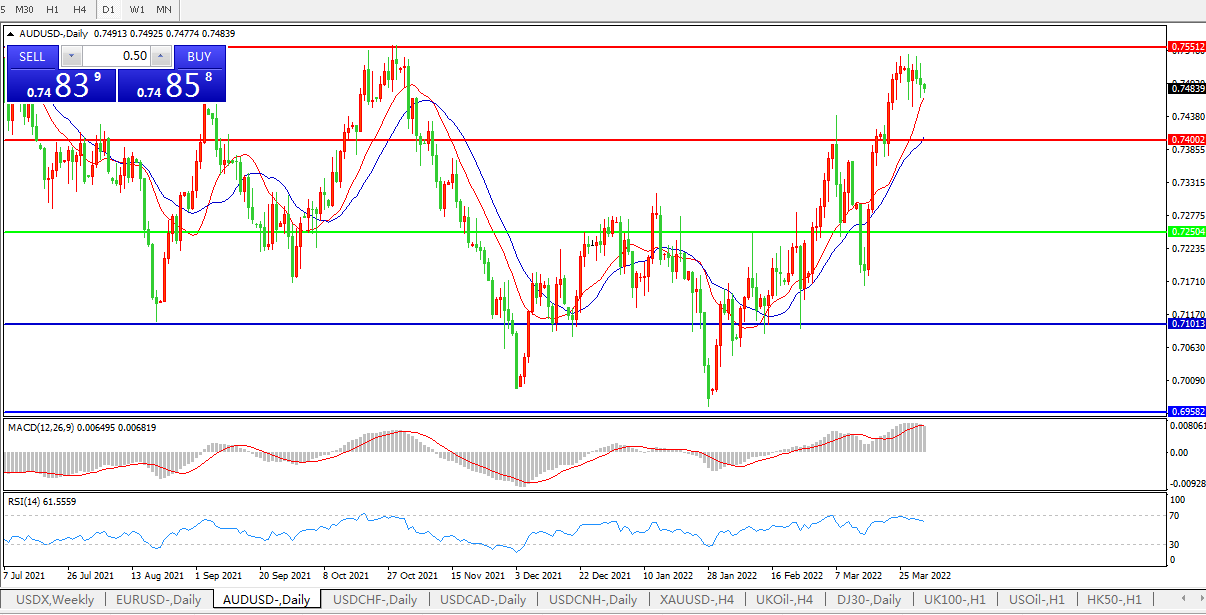Switch to XAUUSD-,H4 chart tab
Viewport: 1206px width, 615px height.
tap(696, 600)
